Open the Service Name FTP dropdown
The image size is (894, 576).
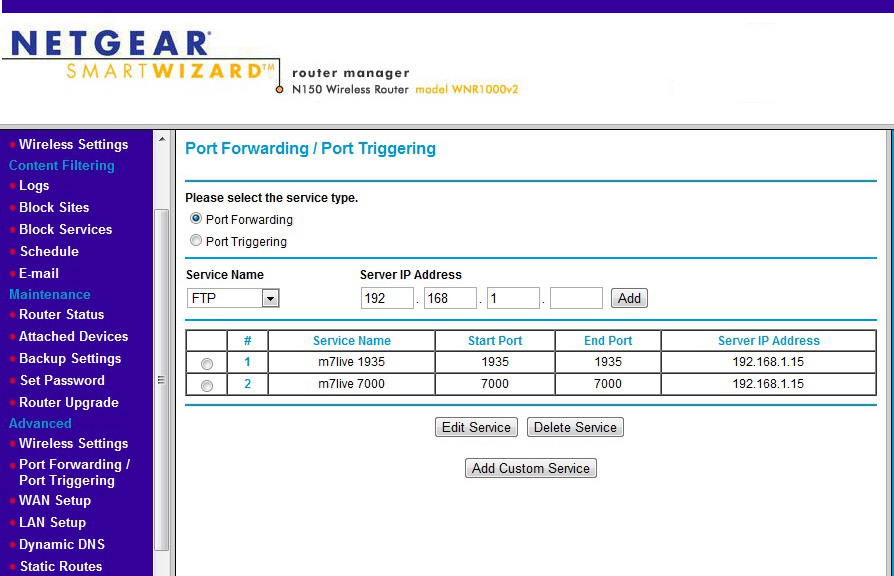233,298
